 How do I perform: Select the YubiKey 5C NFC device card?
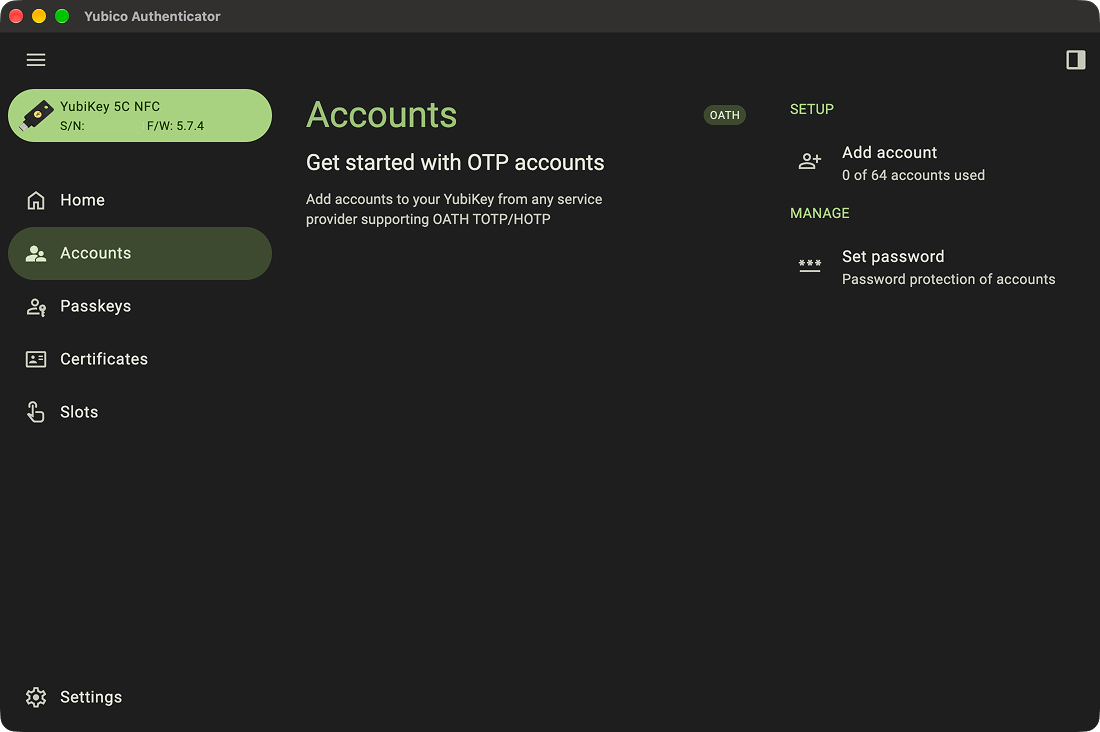pyautogui.click(x=140, y=116)
